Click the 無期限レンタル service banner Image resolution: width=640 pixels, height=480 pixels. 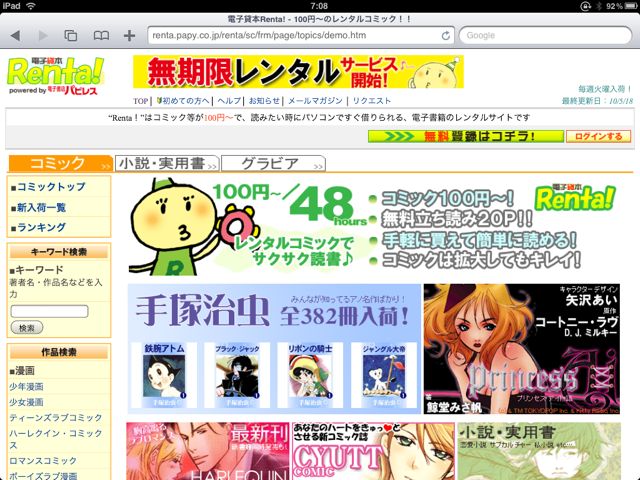coord(298,72)
